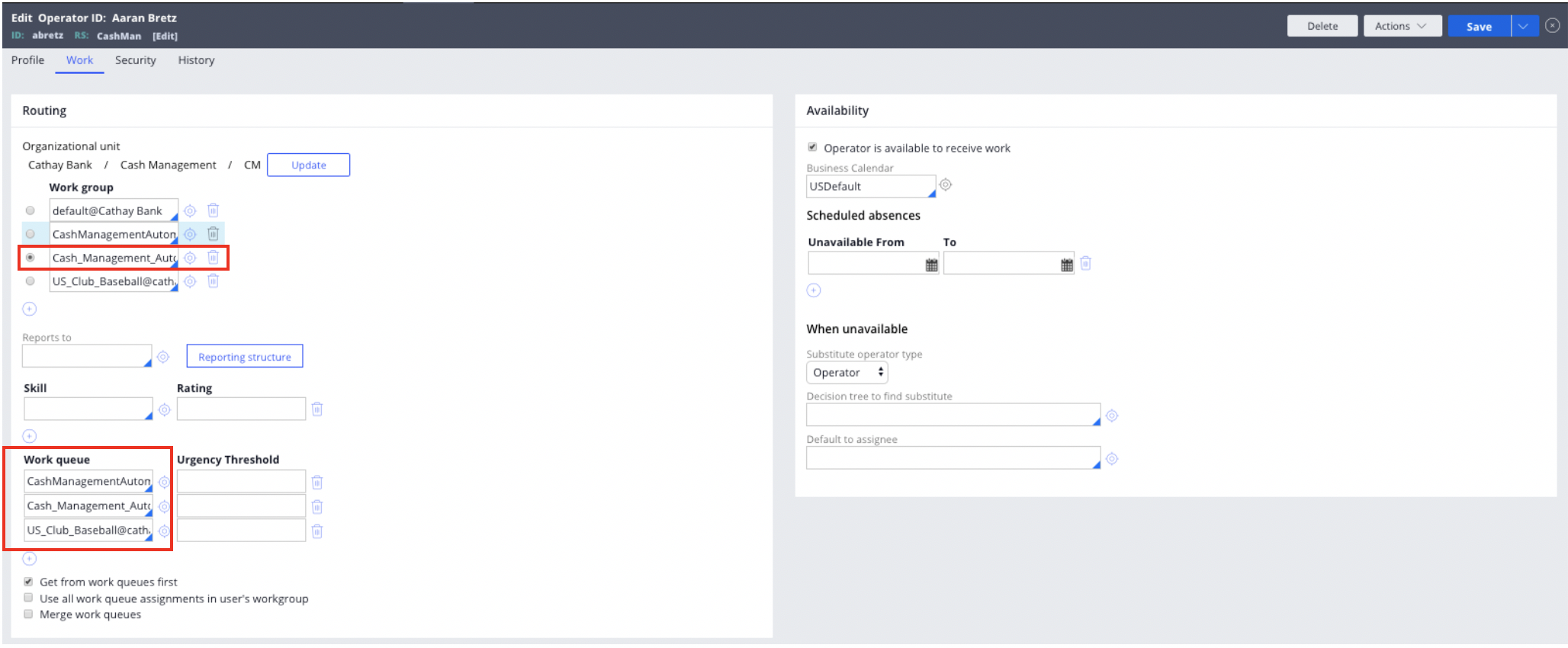The height and width of the screenshot is (648, 1568).
Task: Open rule for default@Cathay Bank work group
Action: click(190, 211)
